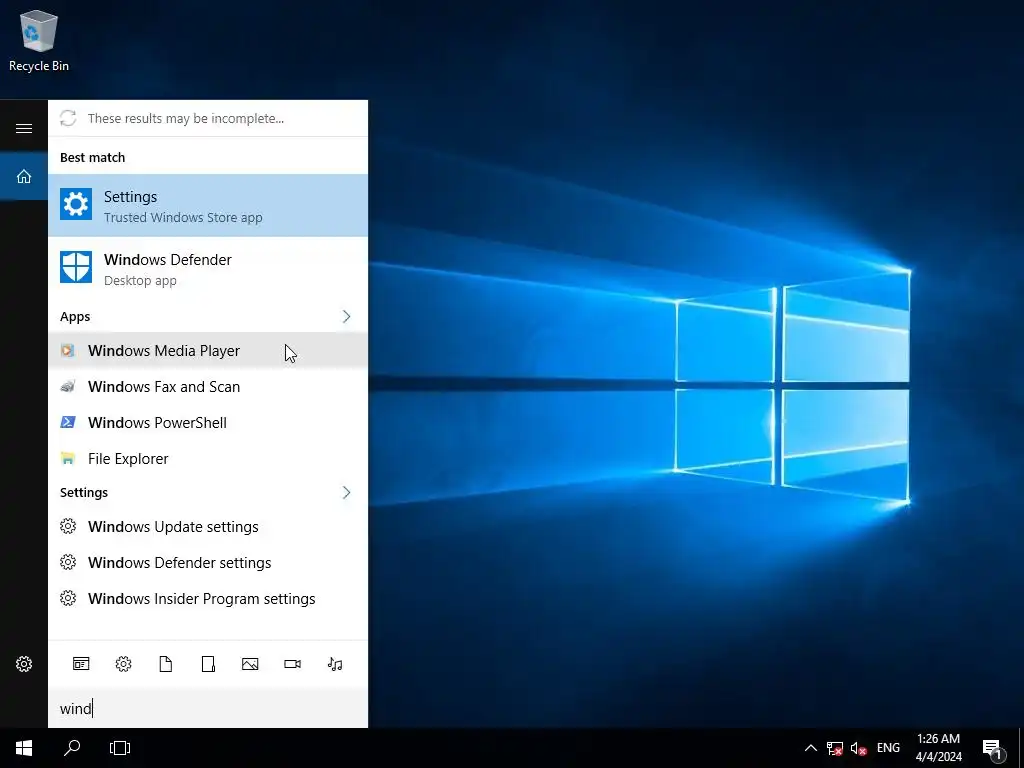Open Task View on the taskbar
1024x768 pixels.
coord(120,748)
